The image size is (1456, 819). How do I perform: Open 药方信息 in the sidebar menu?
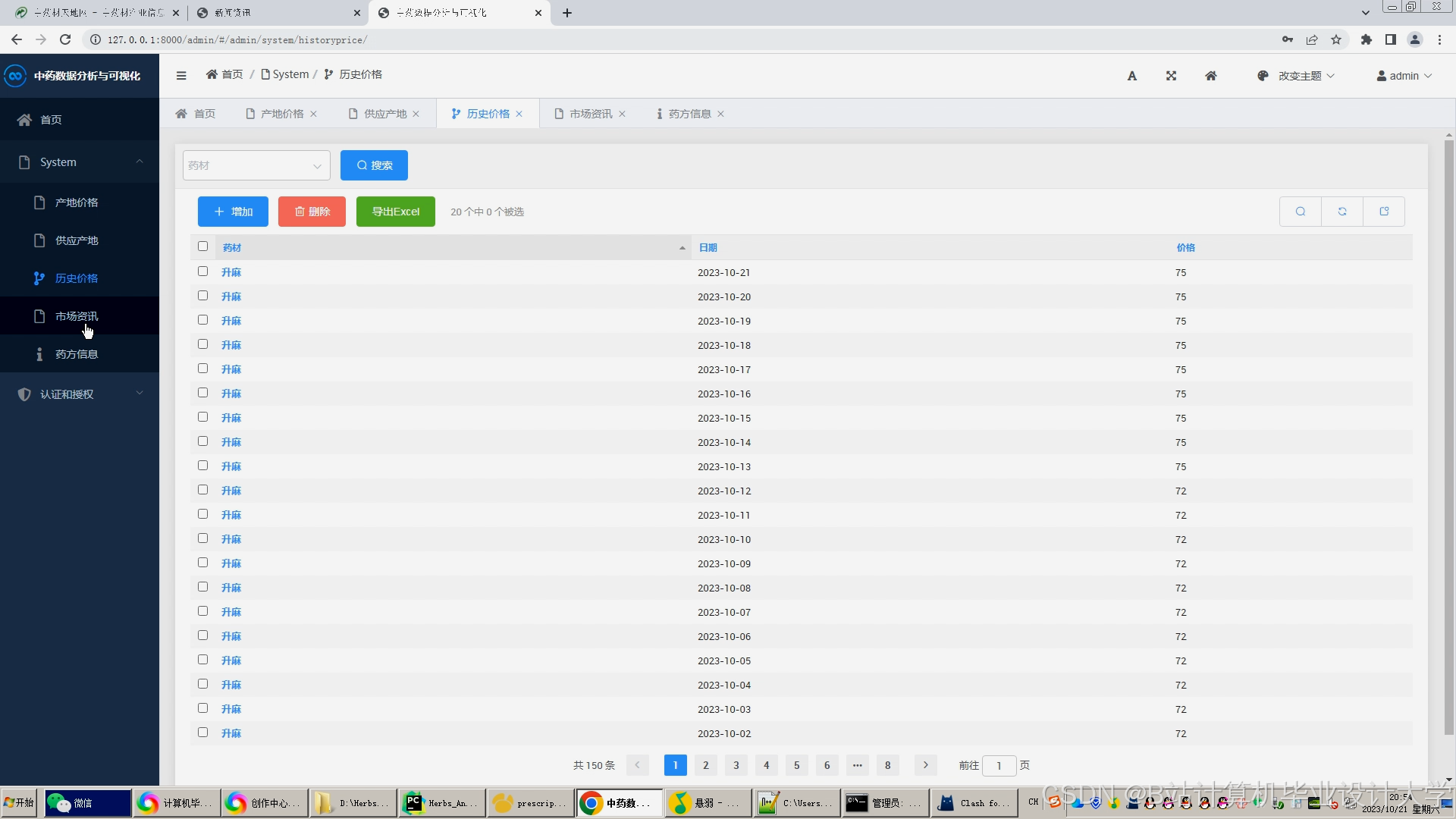tap(76, 354)
